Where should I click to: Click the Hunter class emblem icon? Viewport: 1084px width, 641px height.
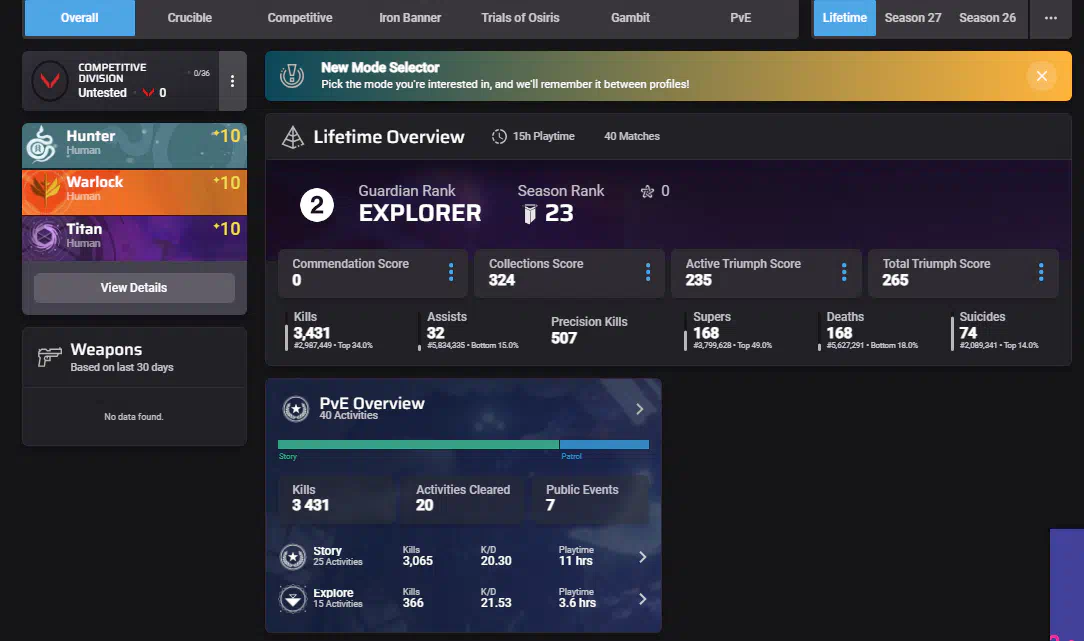coord(43,144)
